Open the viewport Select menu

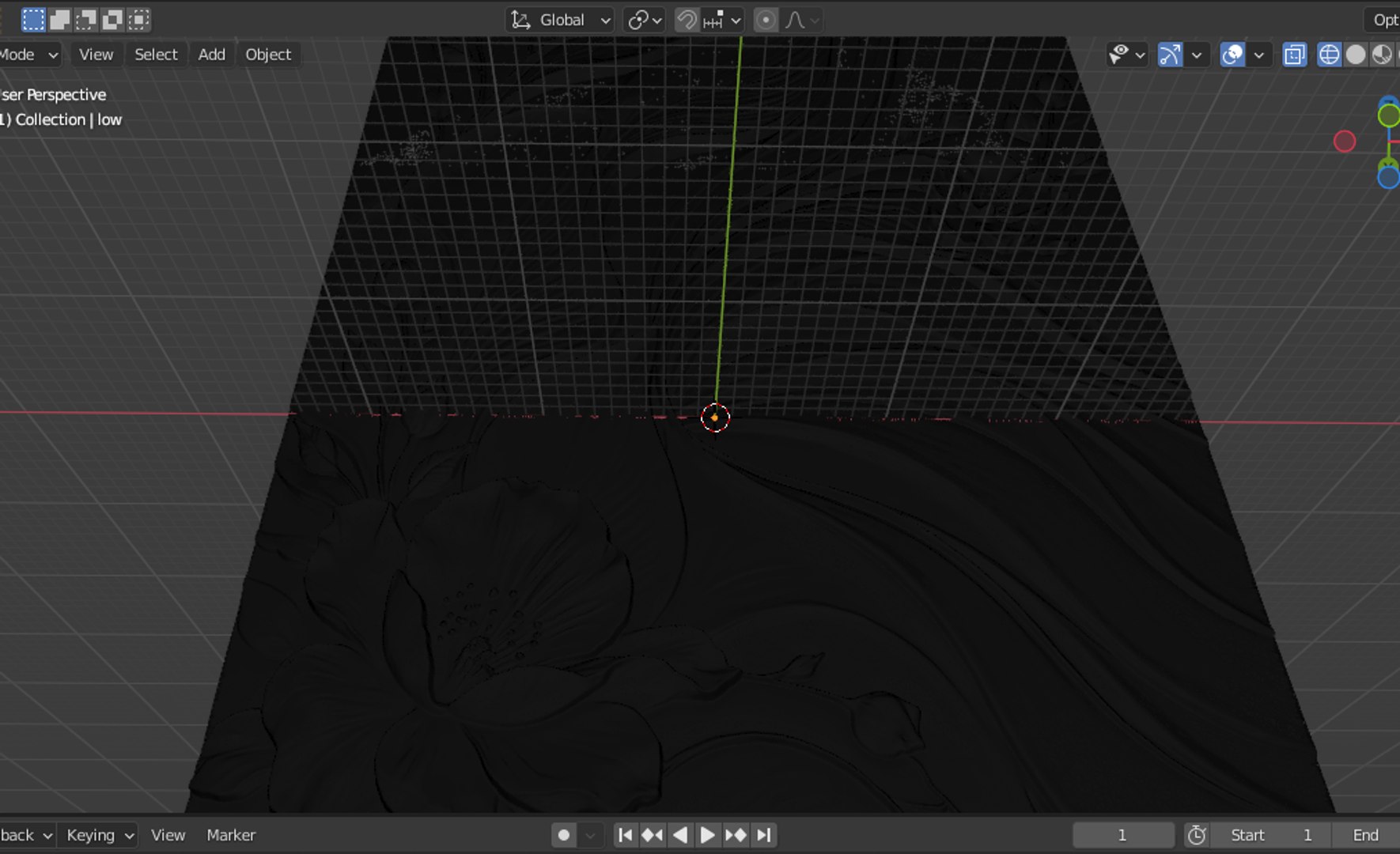tap(156, 55)
